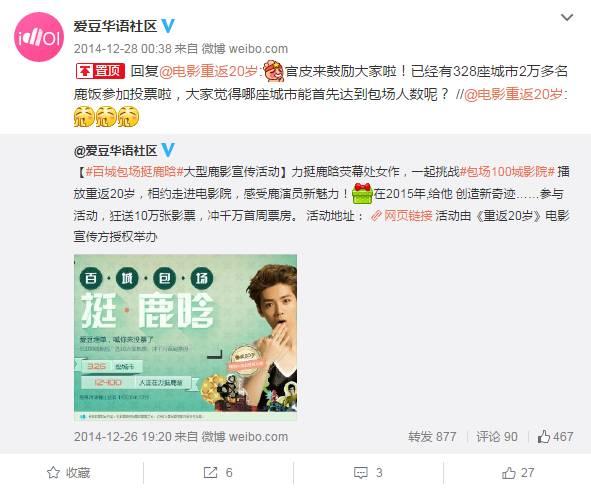Click the repost icon showing 6
The image size is (591, 492).
(218, 473)
